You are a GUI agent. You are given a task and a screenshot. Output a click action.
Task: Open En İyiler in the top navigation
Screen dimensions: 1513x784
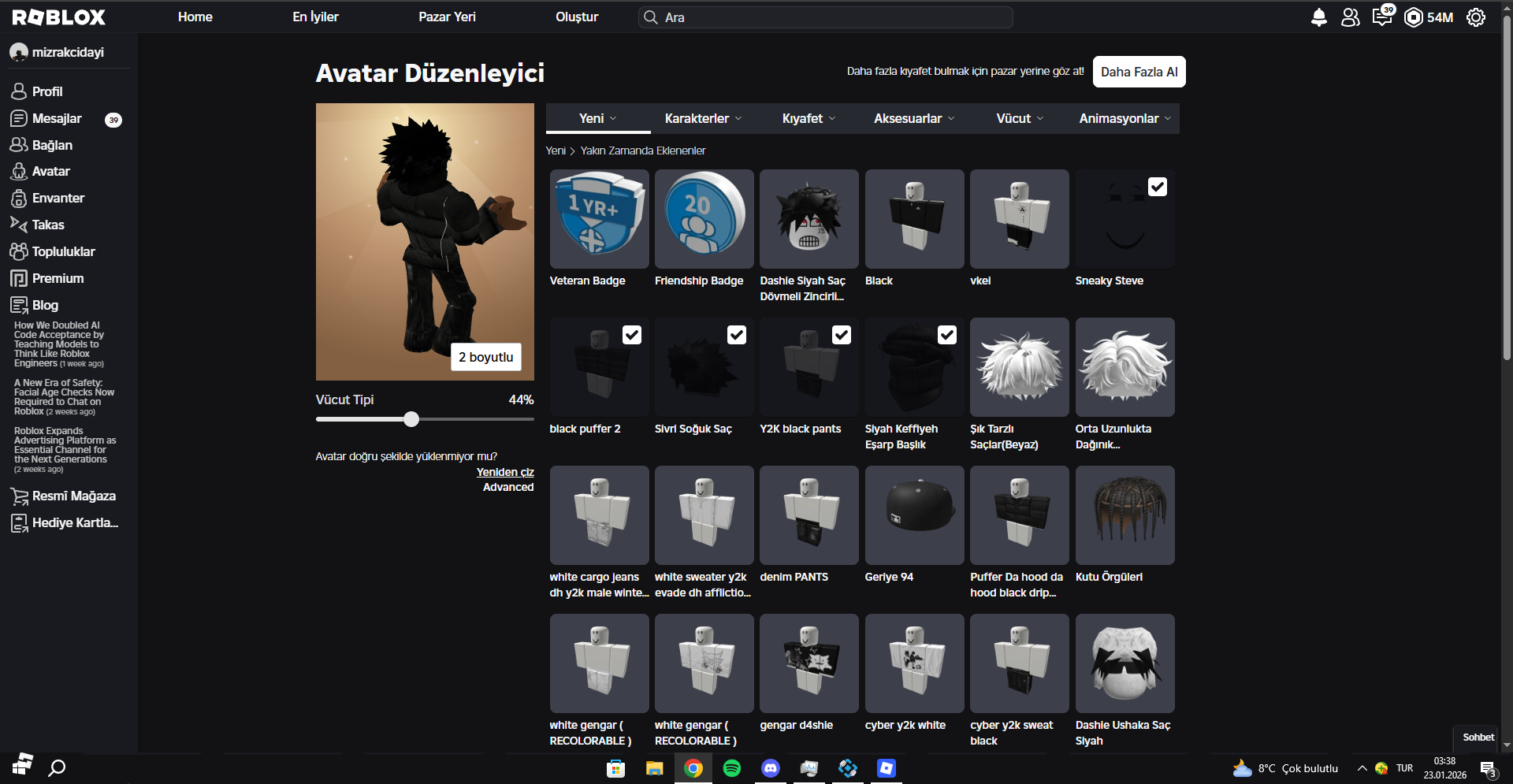(315, 17)
